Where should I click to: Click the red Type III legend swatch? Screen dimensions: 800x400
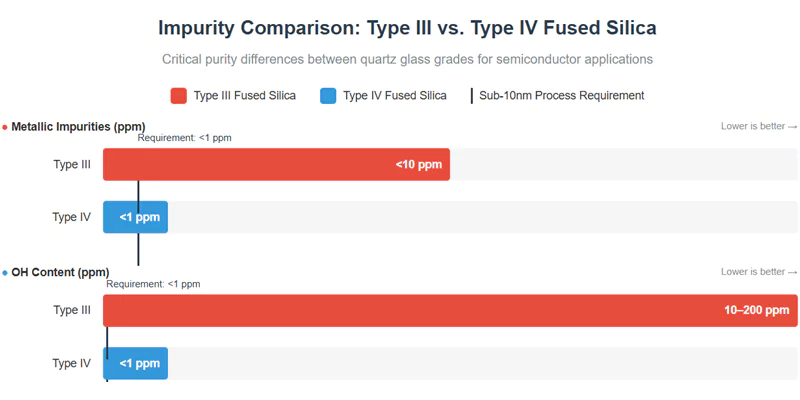click(x=179, y=96)
